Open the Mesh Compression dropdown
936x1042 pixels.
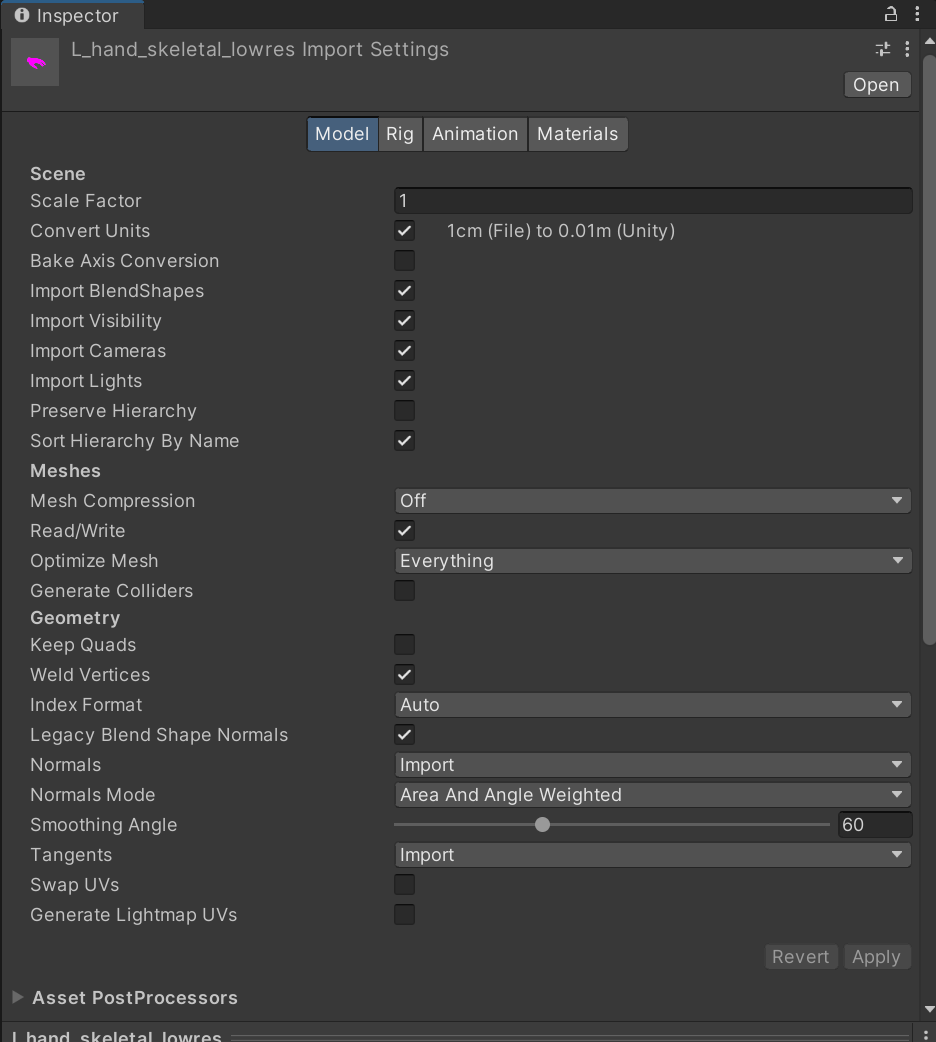pyautogui.click(x=653, y=500)
